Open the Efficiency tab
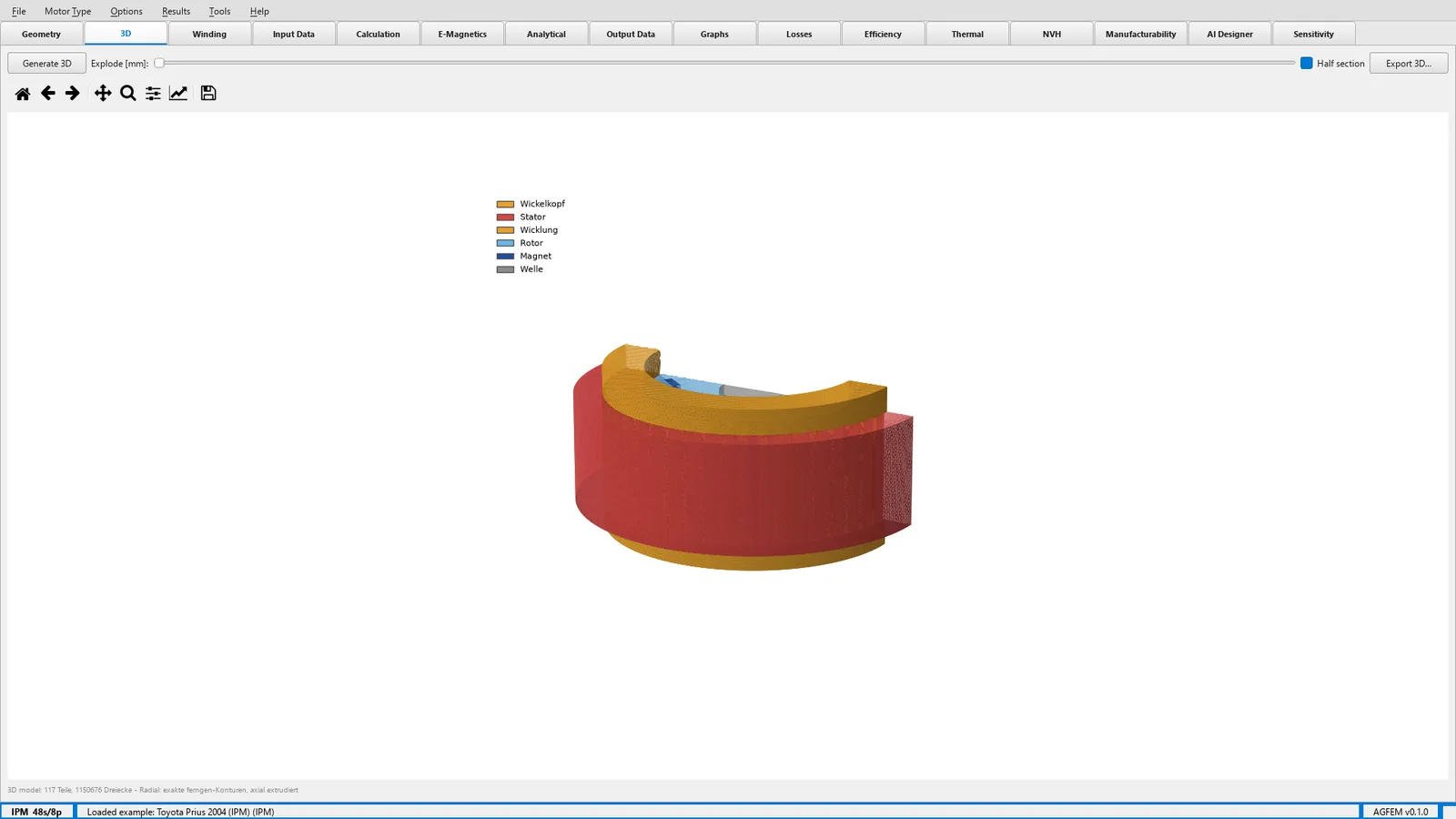Viewport: 1456px width, 819px height. 883,34
